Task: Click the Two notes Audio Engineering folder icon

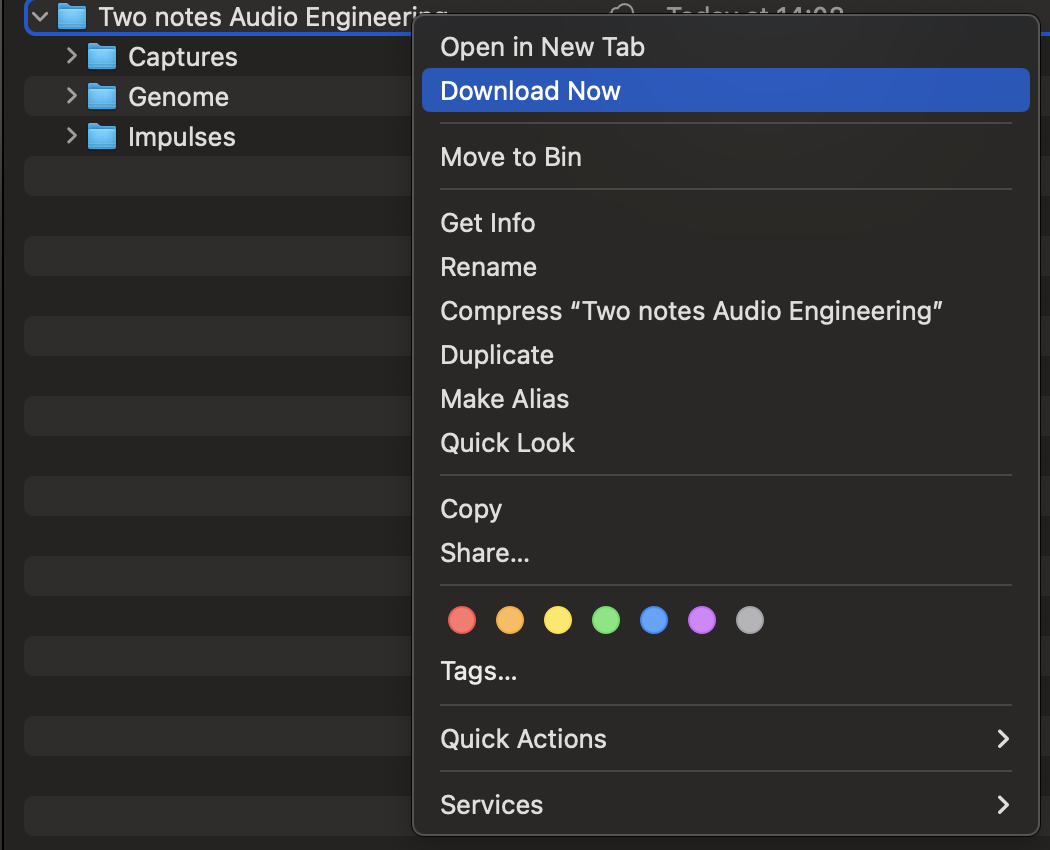Action: [x=72, y=17]
